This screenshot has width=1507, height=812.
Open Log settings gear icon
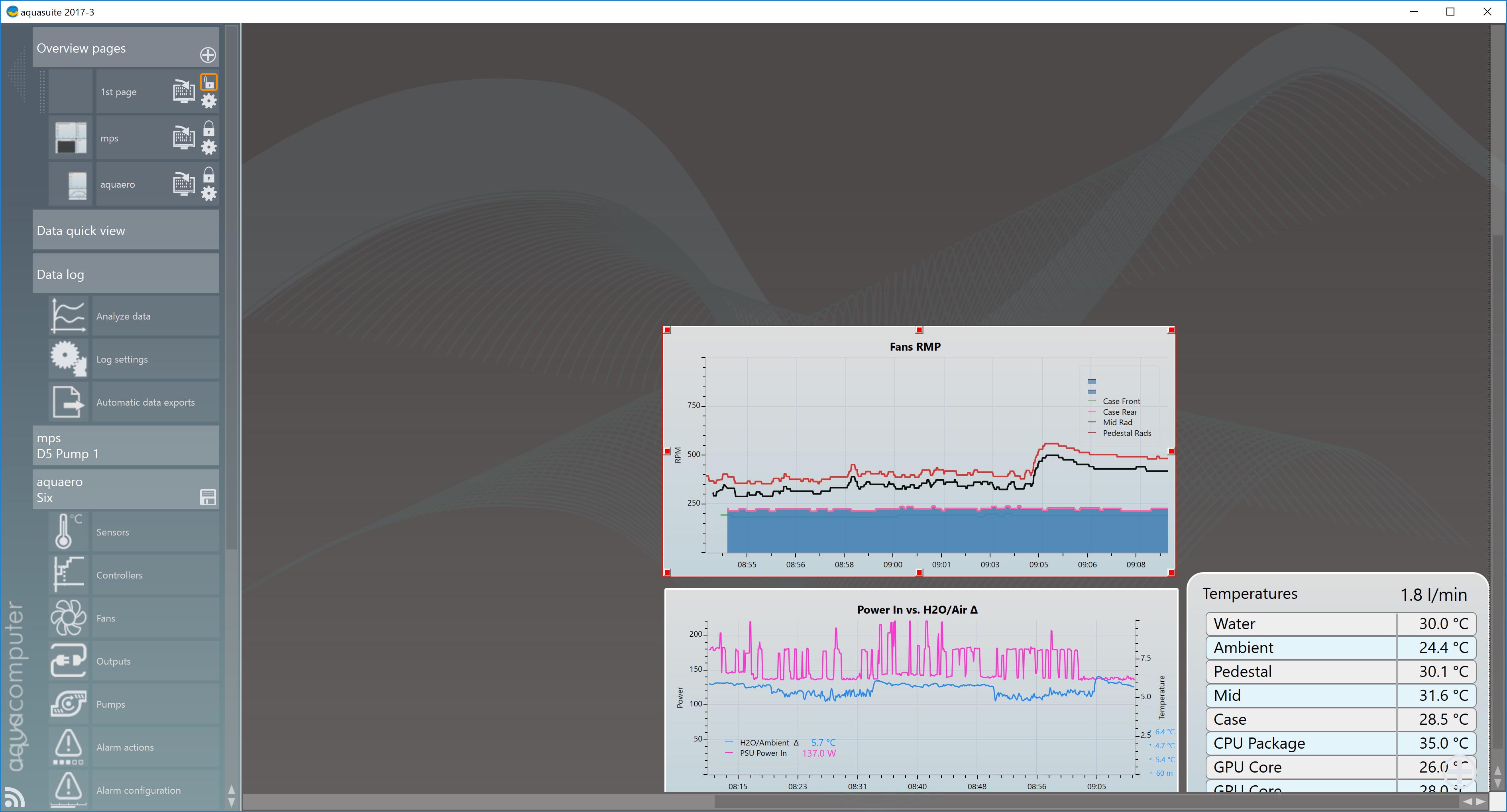point(69,359)
